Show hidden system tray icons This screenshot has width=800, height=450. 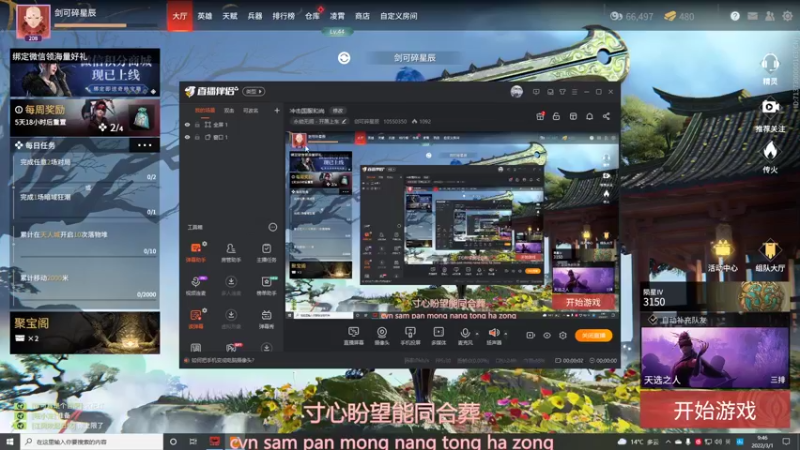pyautogui.click(x=668, y=442)
